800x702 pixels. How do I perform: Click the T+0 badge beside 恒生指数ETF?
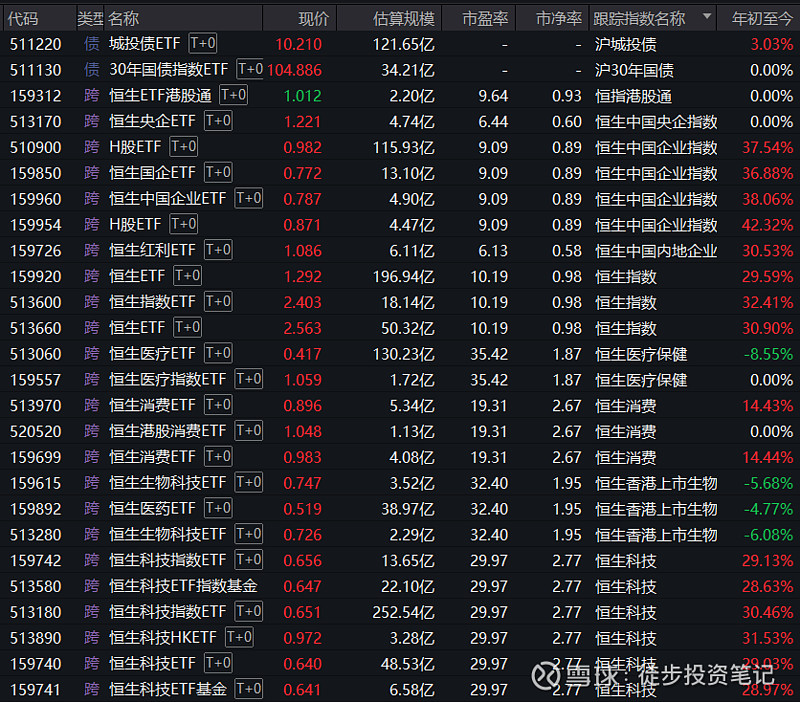pyautogui.click(x=218, y=302)
